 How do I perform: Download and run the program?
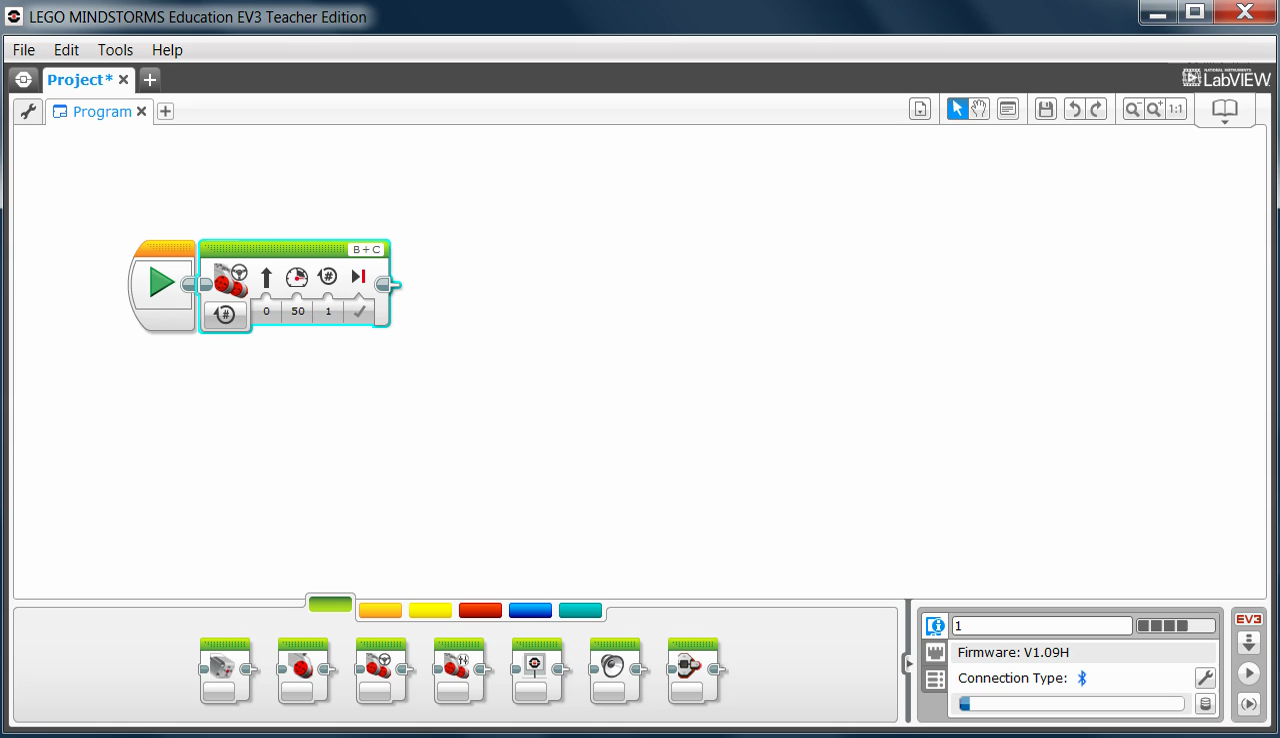click(1248, 673)
